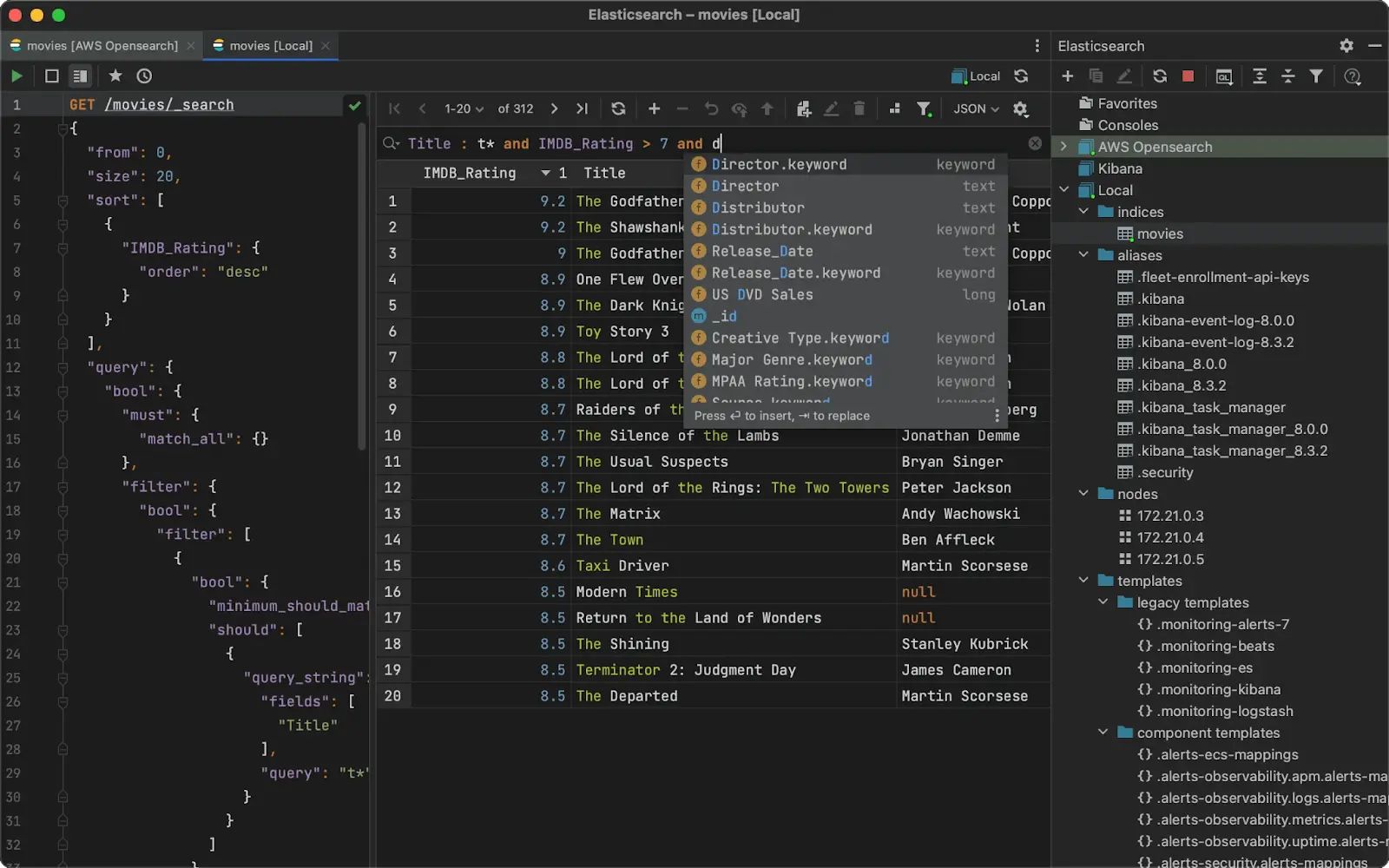Select movies index in tree
Screen dimensions: 1389x868
[x=1160, y=233]
